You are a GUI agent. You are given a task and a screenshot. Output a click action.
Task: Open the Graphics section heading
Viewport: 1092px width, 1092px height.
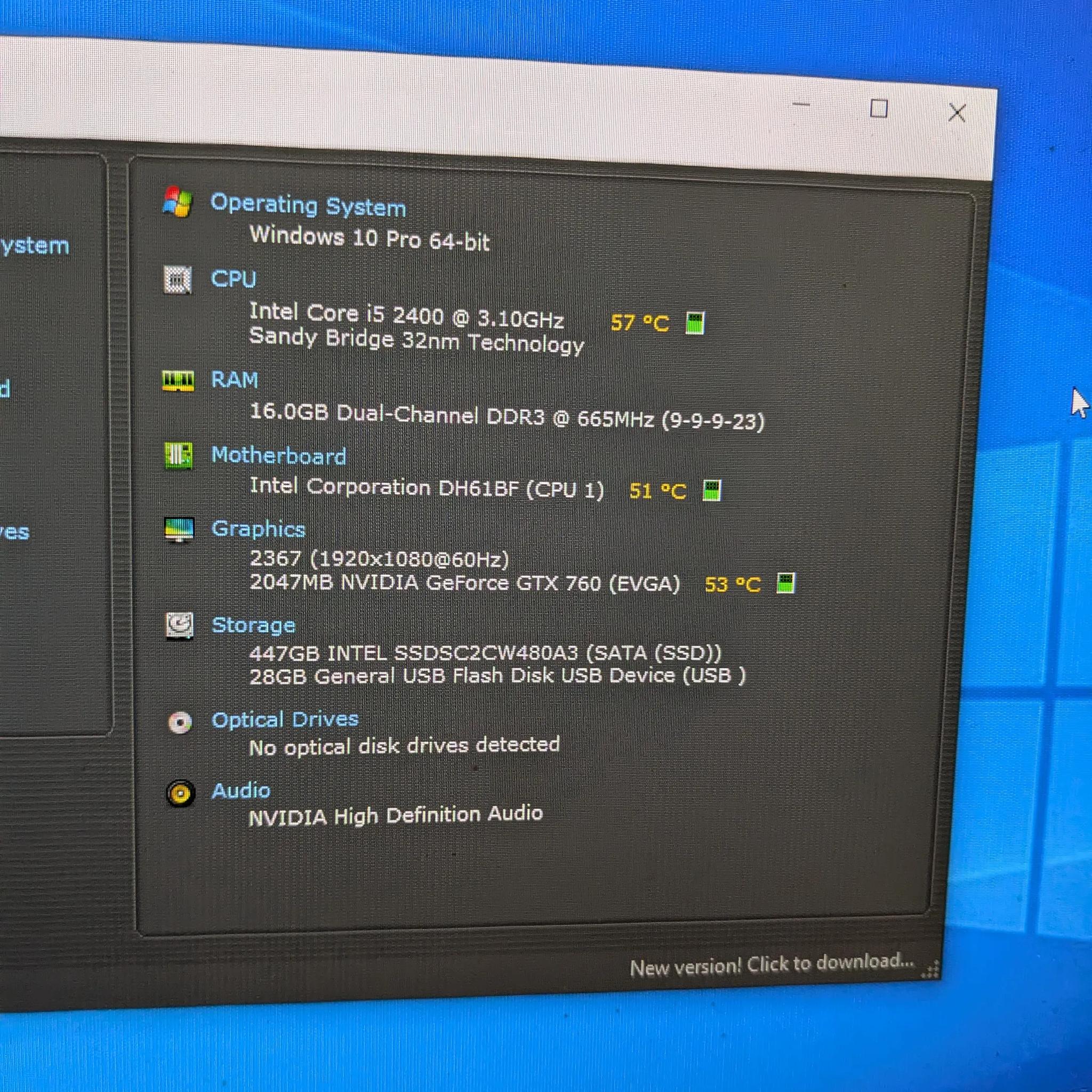[x=258, y=529]
